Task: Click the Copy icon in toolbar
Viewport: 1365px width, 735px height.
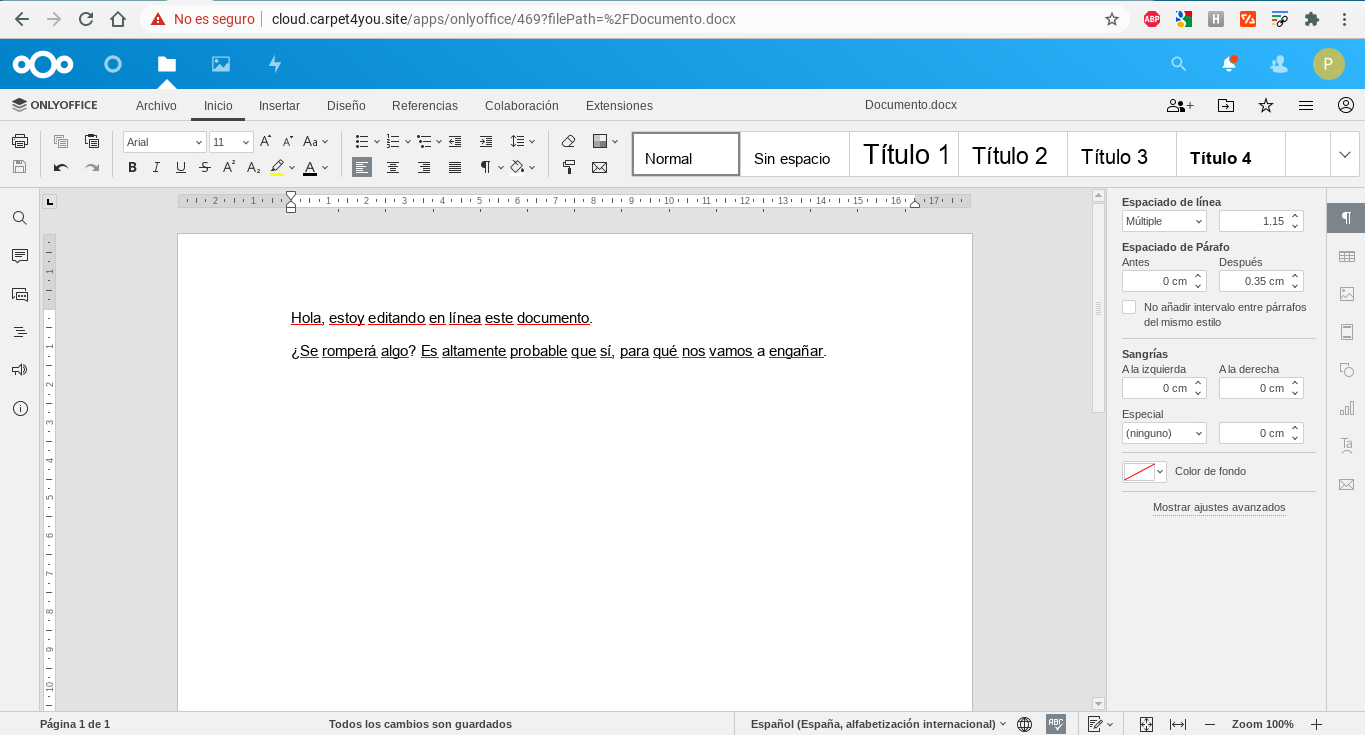Action: 61,141
